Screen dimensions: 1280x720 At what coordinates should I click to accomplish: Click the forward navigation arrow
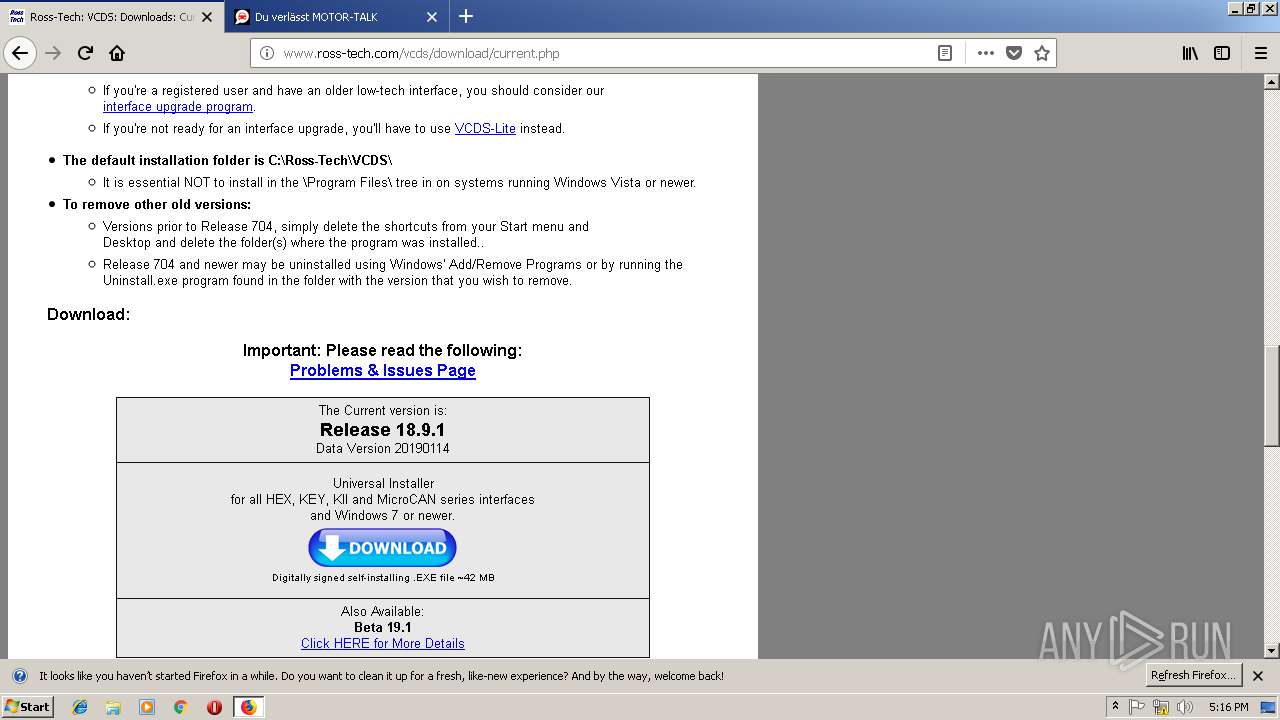(53, 53)
